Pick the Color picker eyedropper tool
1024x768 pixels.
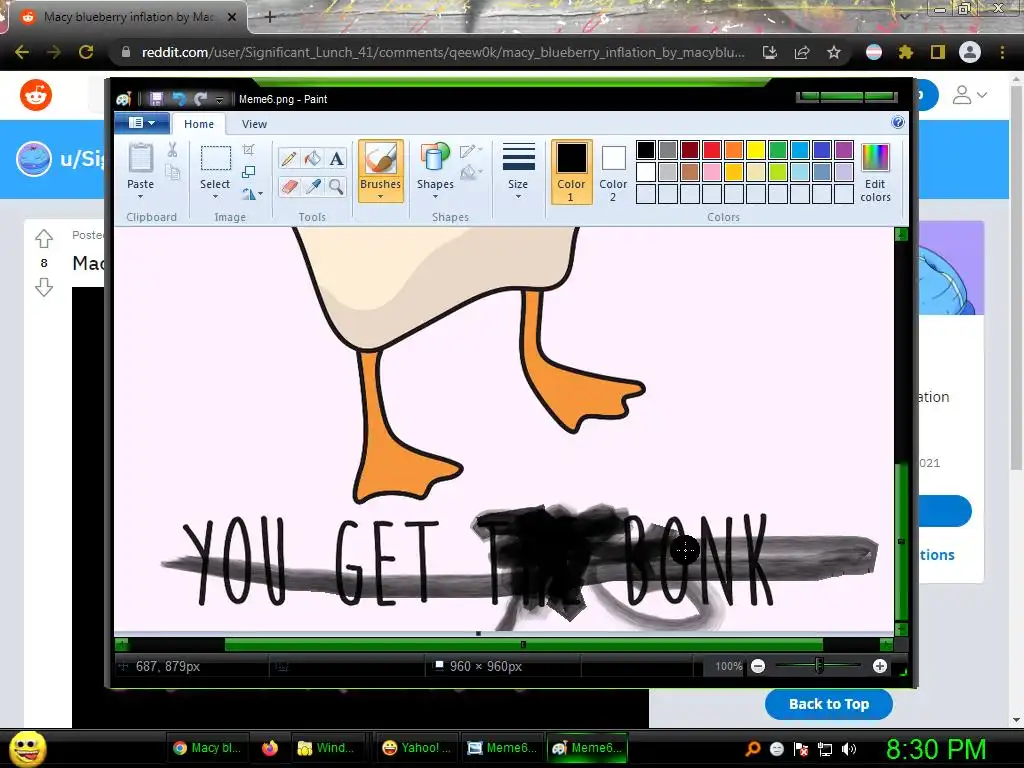[312, 187]
